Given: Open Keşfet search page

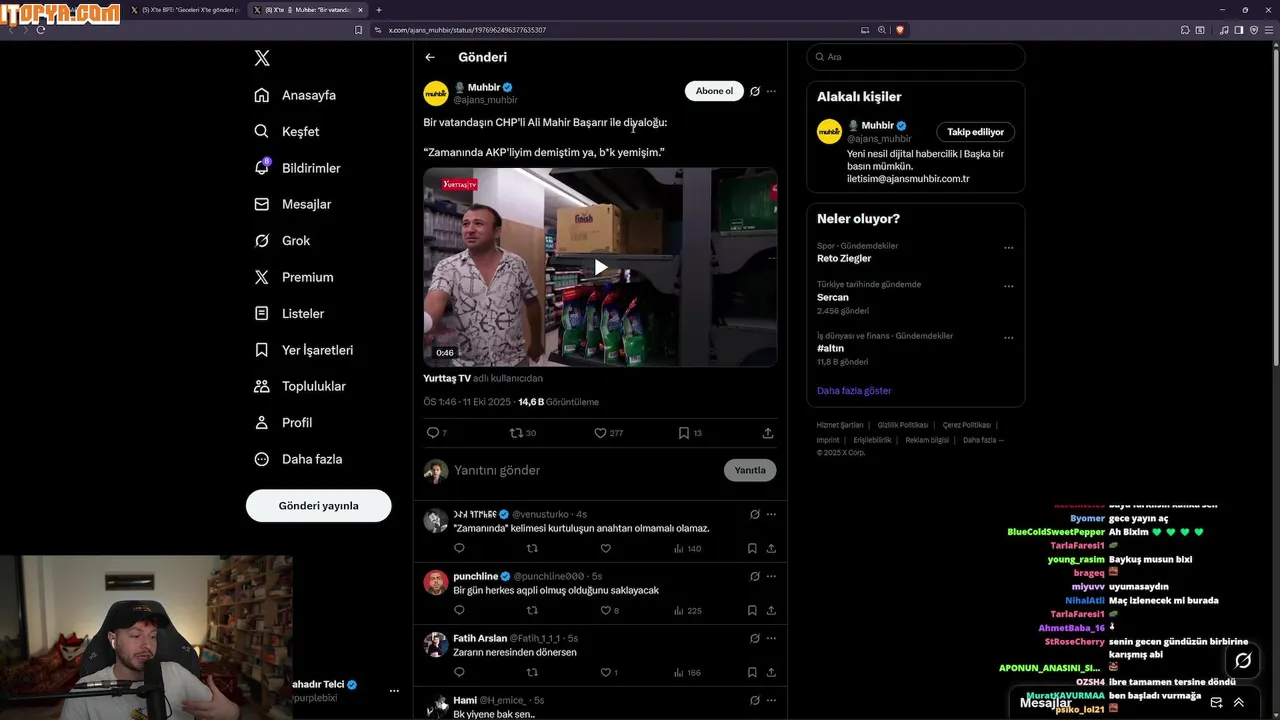Looking at the screenshot, I should (x=287, y=131).
